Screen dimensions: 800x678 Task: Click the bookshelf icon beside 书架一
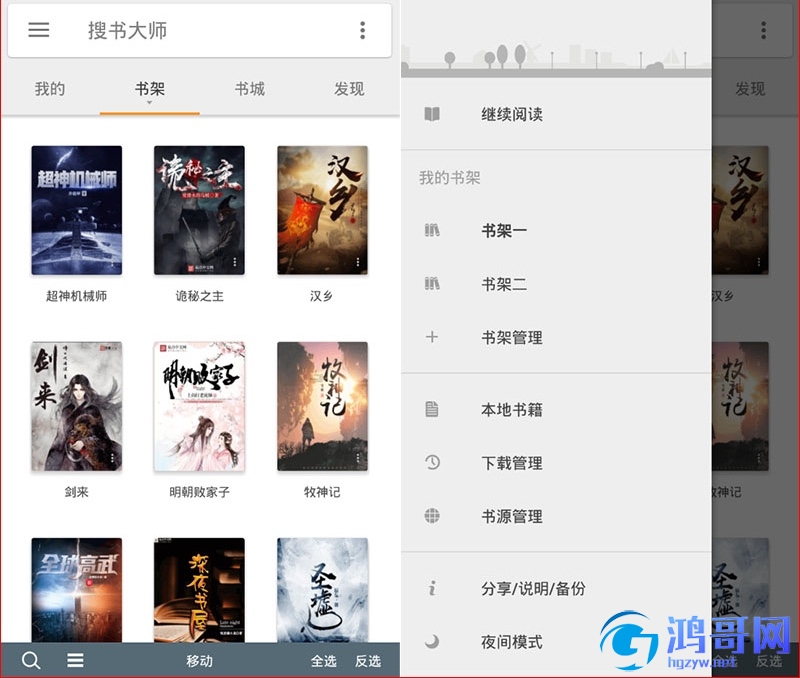point(432,230)
